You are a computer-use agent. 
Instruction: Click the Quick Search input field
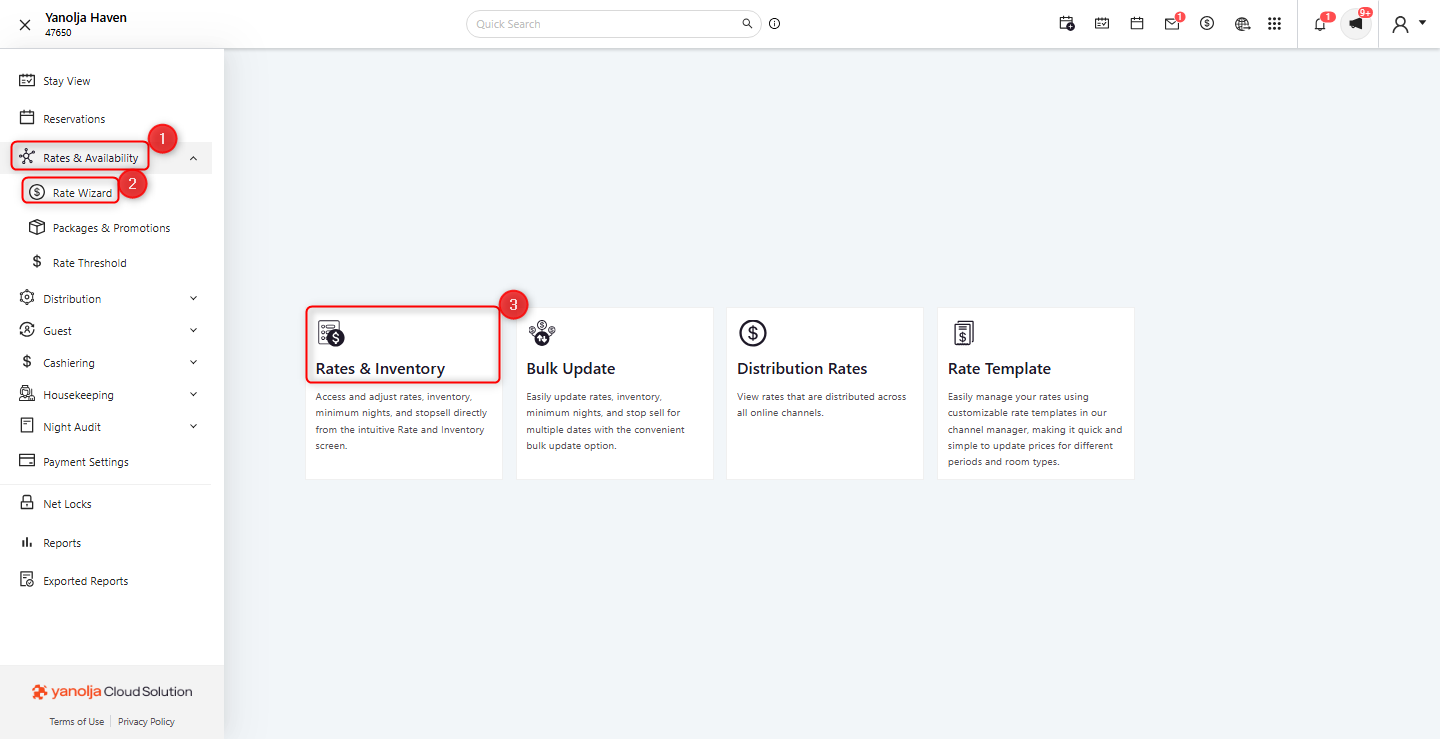click(613, 24)
